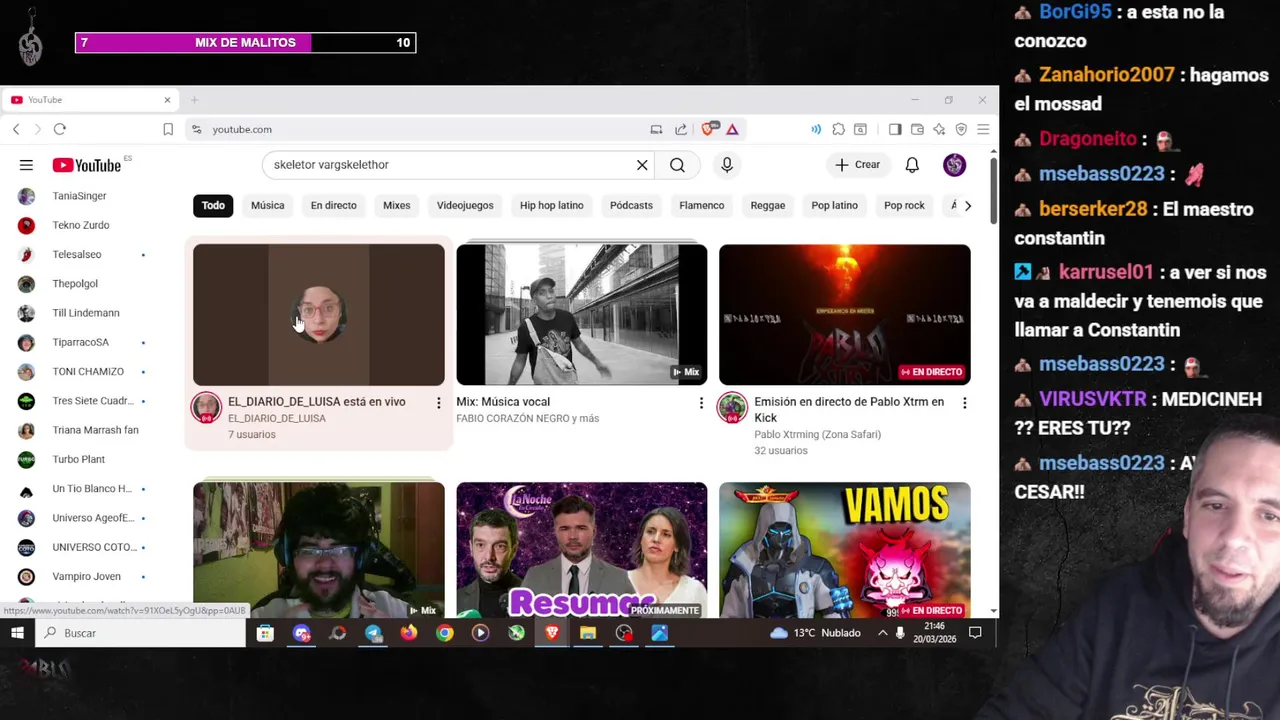
Task: Open EL_DIARIO_DE_LUISA live thumbnail
Action: pos(319,314)
